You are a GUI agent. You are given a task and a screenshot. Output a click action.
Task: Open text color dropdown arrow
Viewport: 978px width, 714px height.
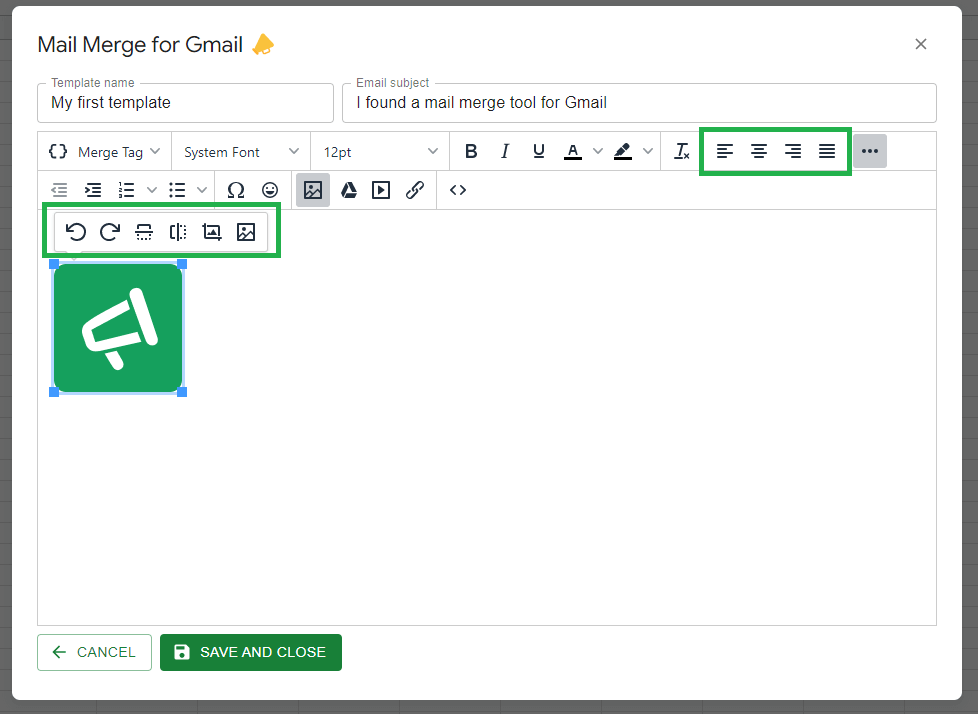click(x=598, y=151)
